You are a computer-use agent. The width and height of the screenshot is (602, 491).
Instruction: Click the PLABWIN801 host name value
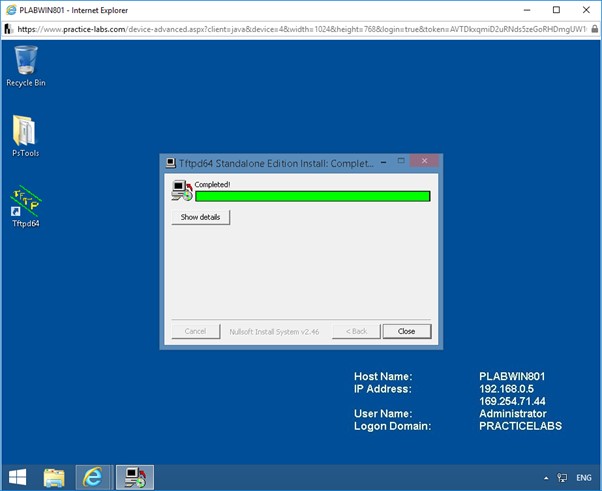(512, 376)
